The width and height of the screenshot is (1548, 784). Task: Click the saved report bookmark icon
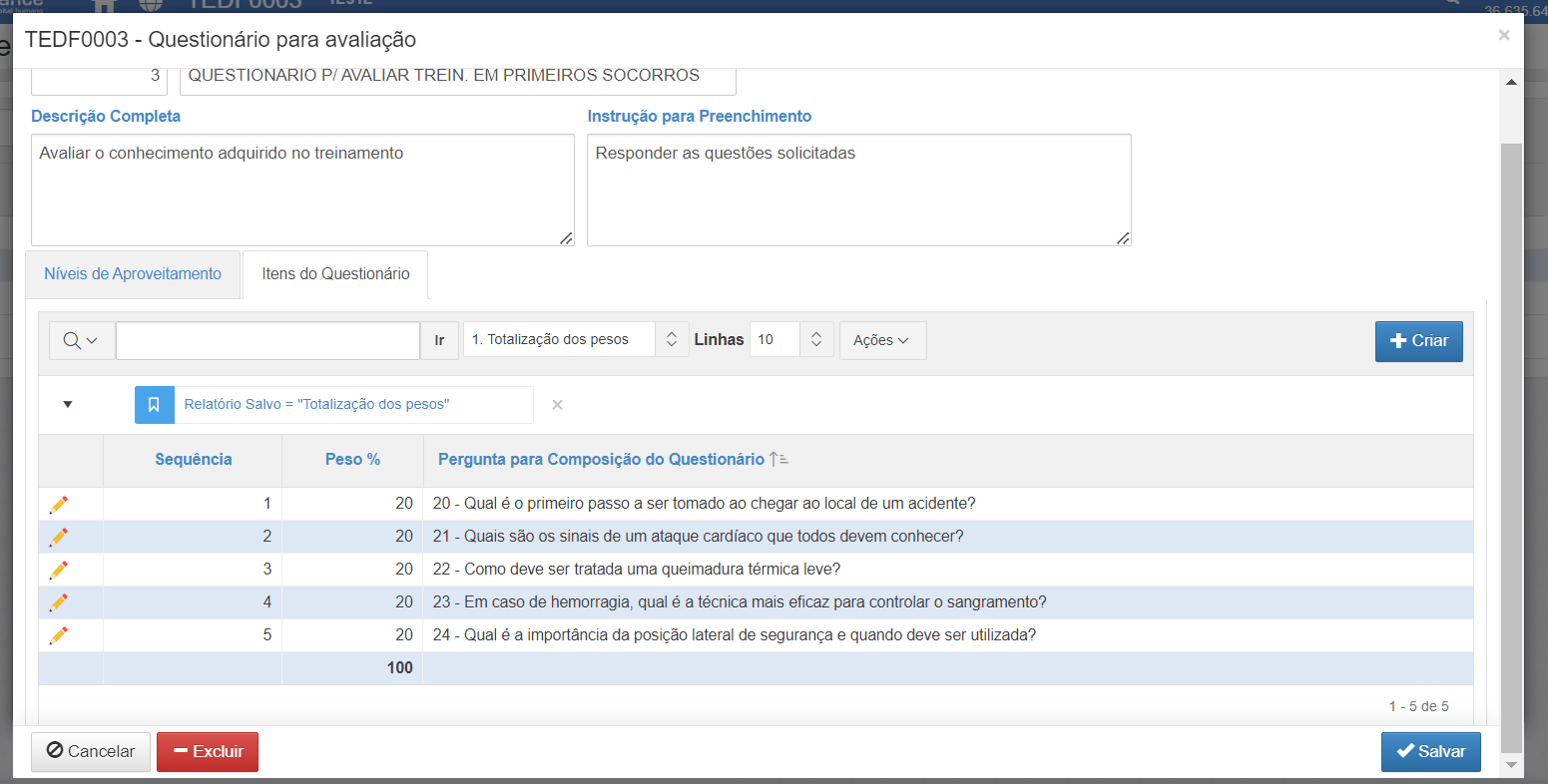pyautogui.click(x=154, y=405)
